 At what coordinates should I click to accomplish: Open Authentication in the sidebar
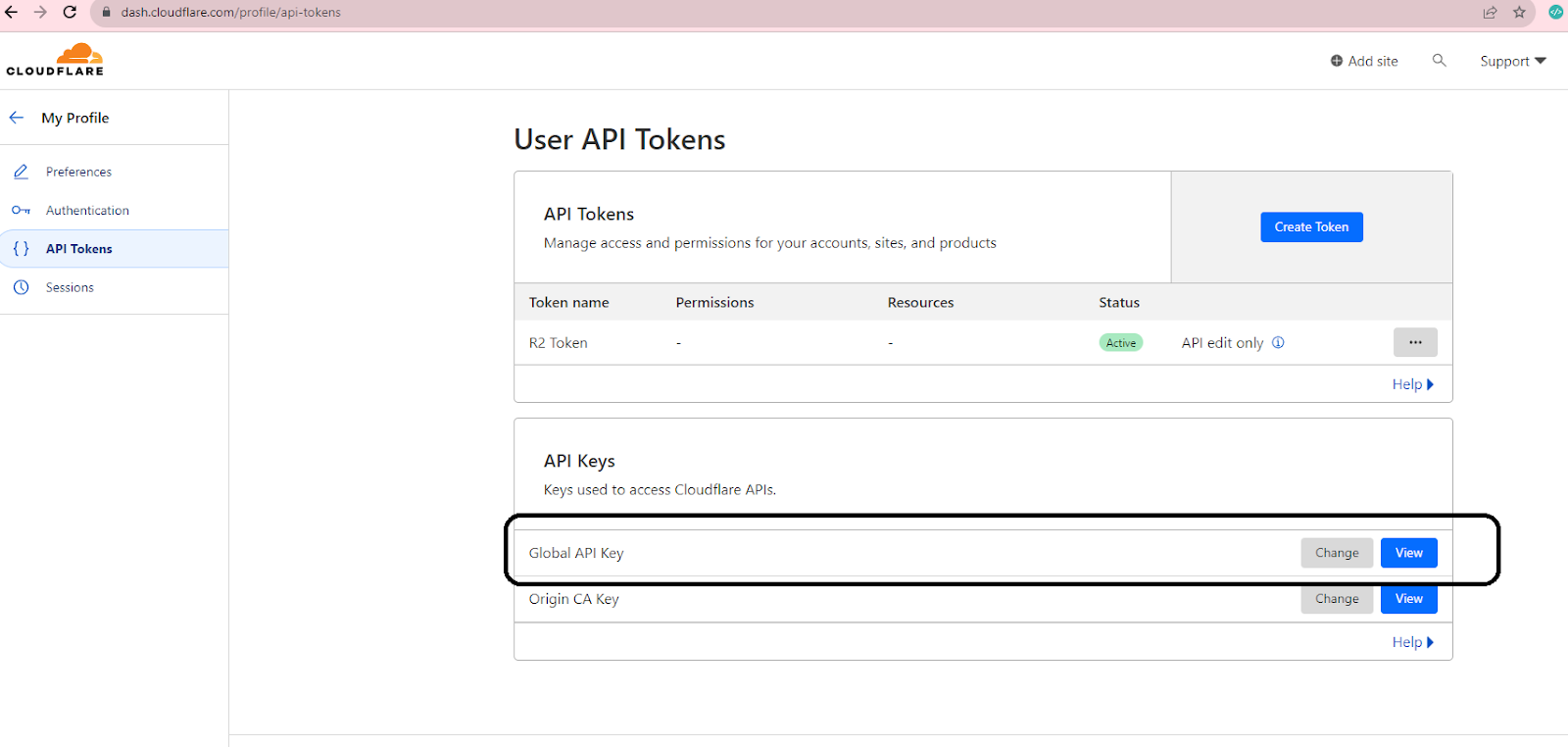[87, 210]
